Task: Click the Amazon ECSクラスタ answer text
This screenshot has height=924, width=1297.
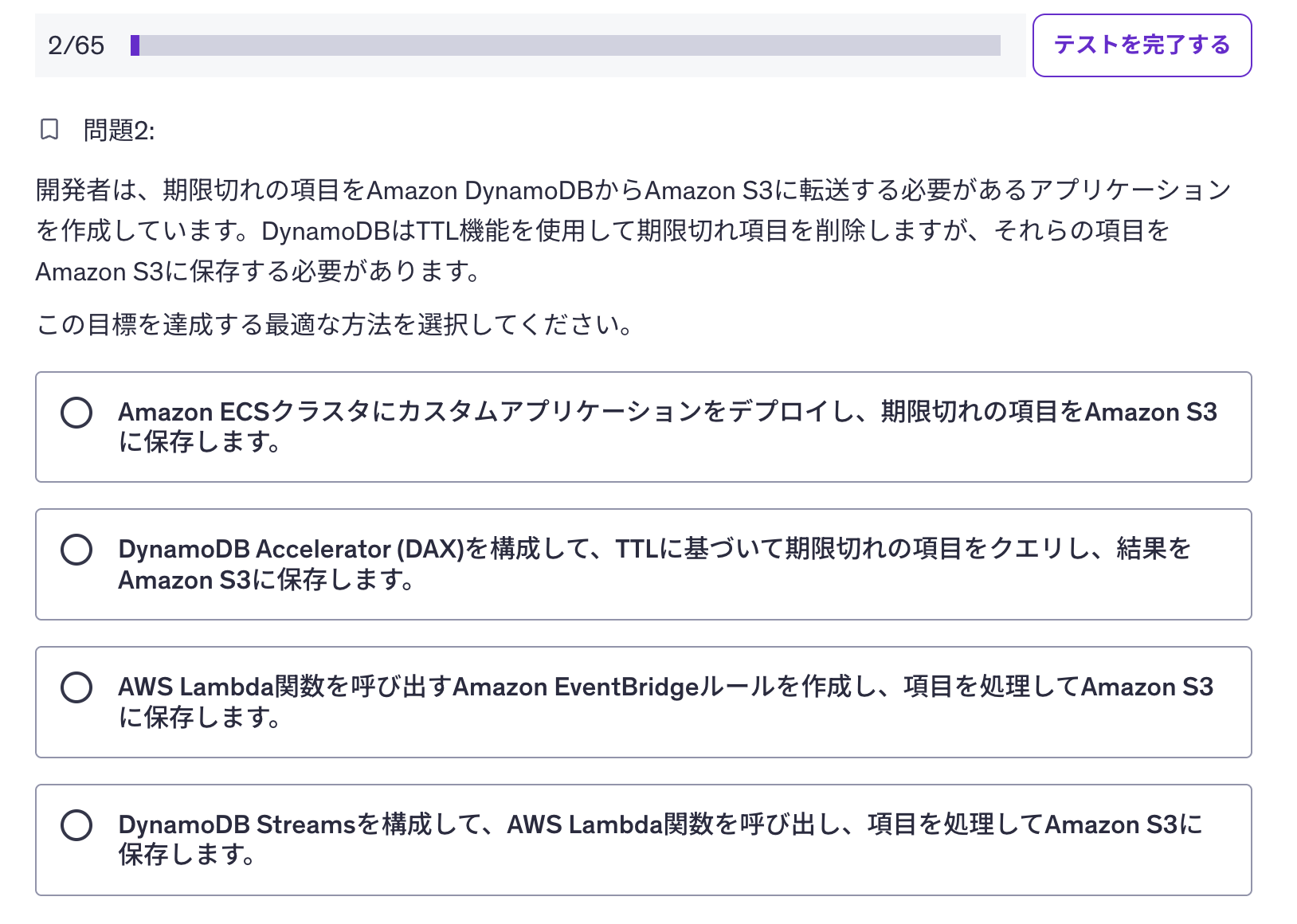Action: pos(666,413)
